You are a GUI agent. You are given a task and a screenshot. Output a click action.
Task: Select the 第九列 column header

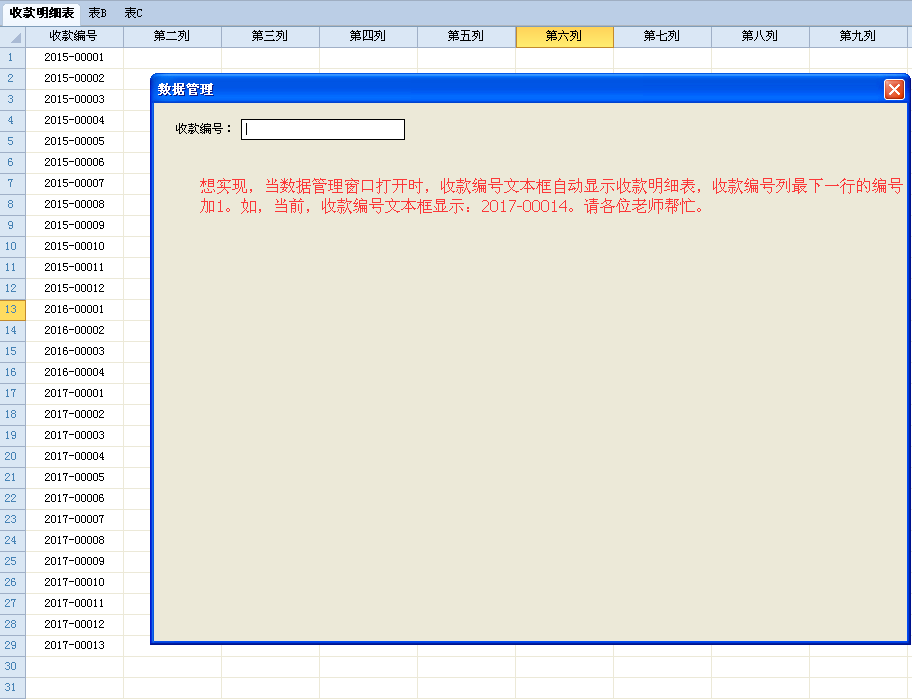[x=858, y=36]
